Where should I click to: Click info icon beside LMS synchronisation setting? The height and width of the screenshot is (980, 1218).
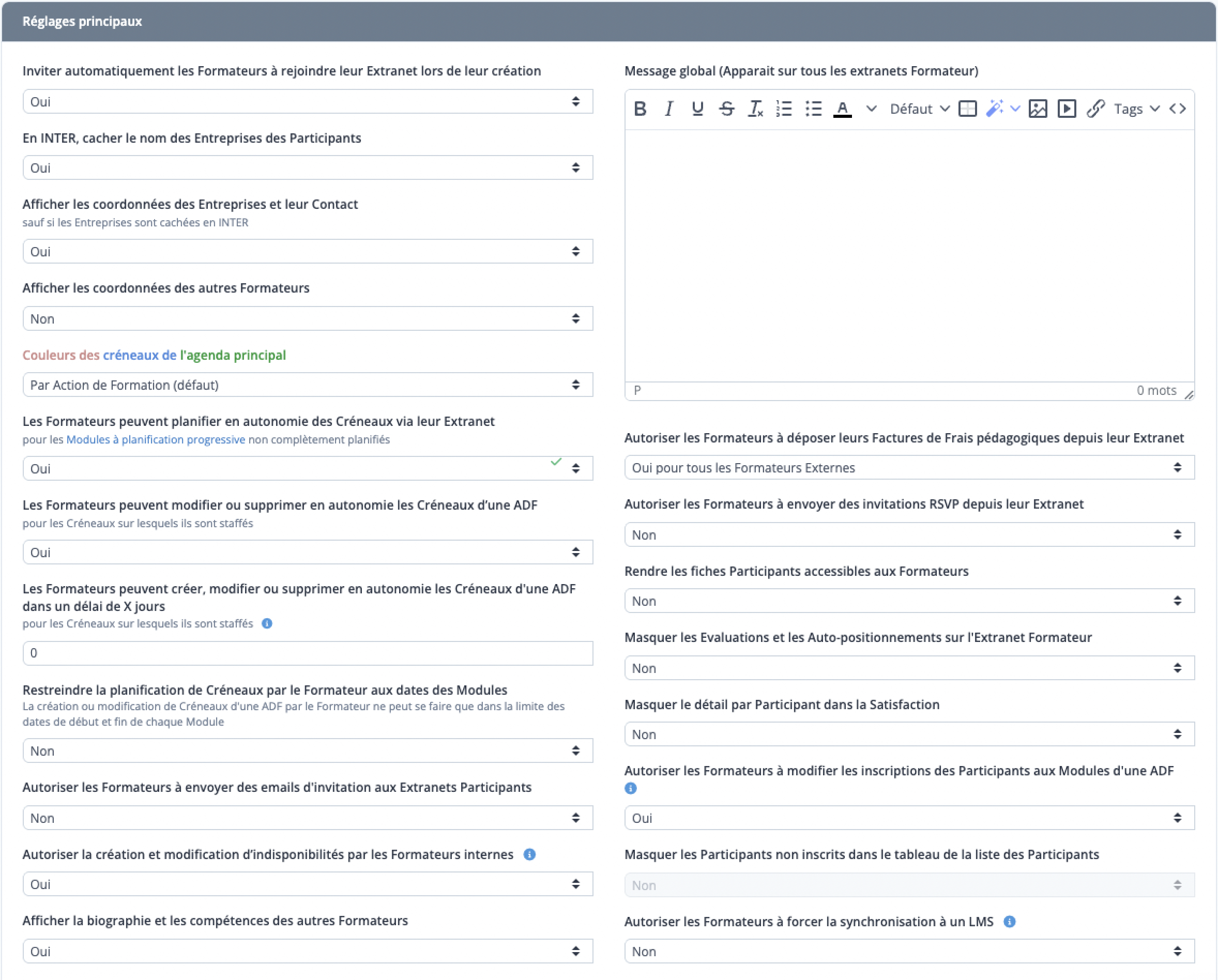tap(1010, 922)
